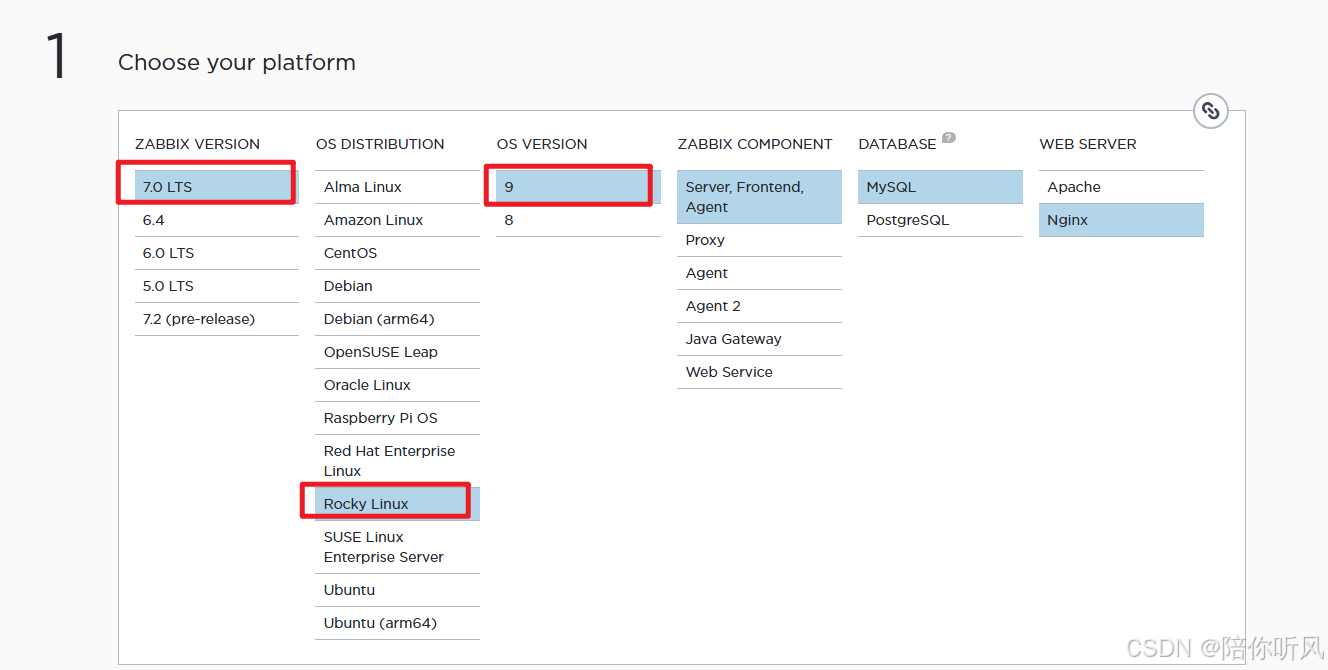Viewport: 1328px width, 670px height.
Task: Select the Agent component option
Action: coord(760,273)
